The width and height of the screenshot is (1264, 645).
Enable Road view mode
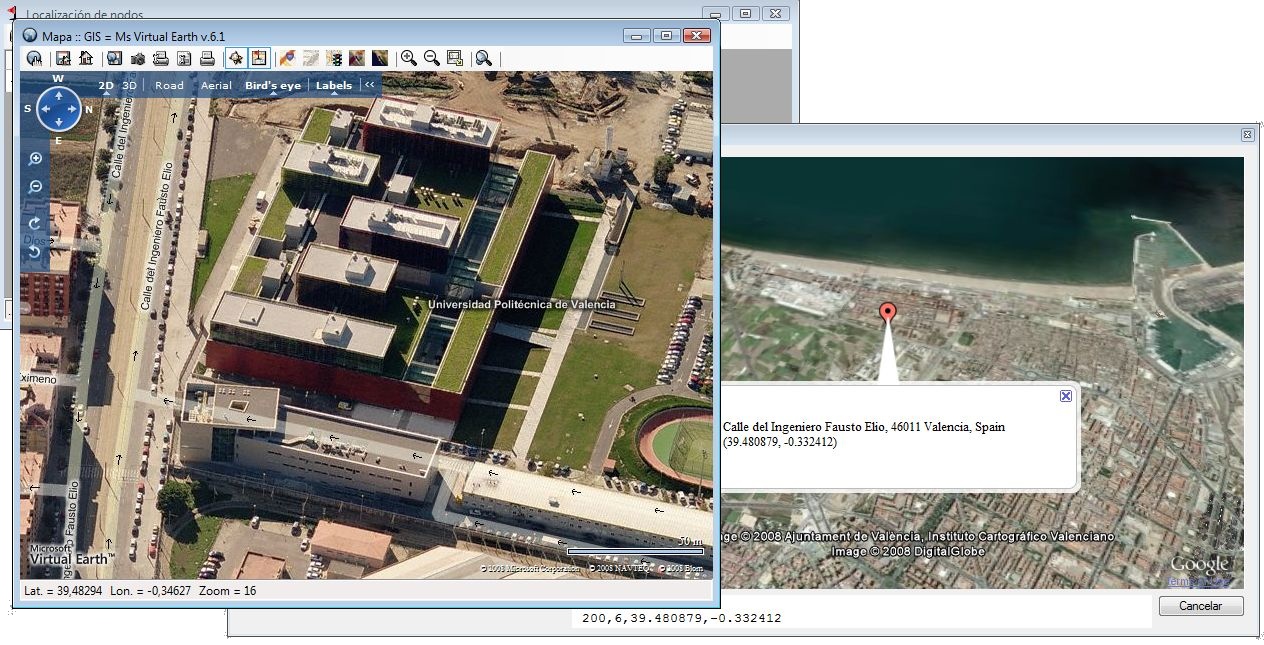click(x=169, y=85)
